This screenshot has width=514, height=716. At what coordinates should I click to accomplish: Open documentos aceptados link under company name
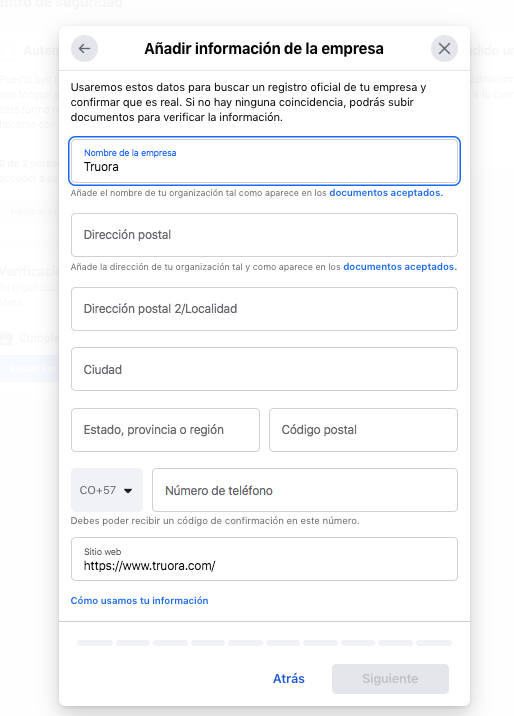click(x=386, y=193)
